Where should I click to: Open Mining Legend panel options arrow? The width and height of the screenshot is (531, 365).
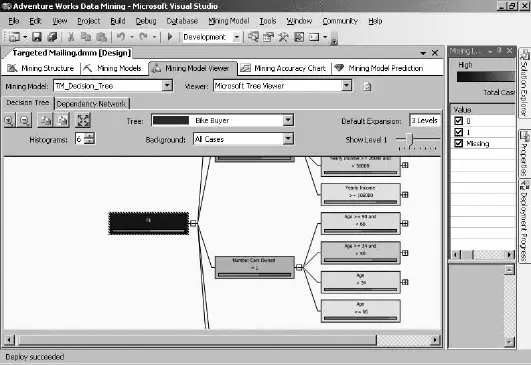[x=490, y=51]
